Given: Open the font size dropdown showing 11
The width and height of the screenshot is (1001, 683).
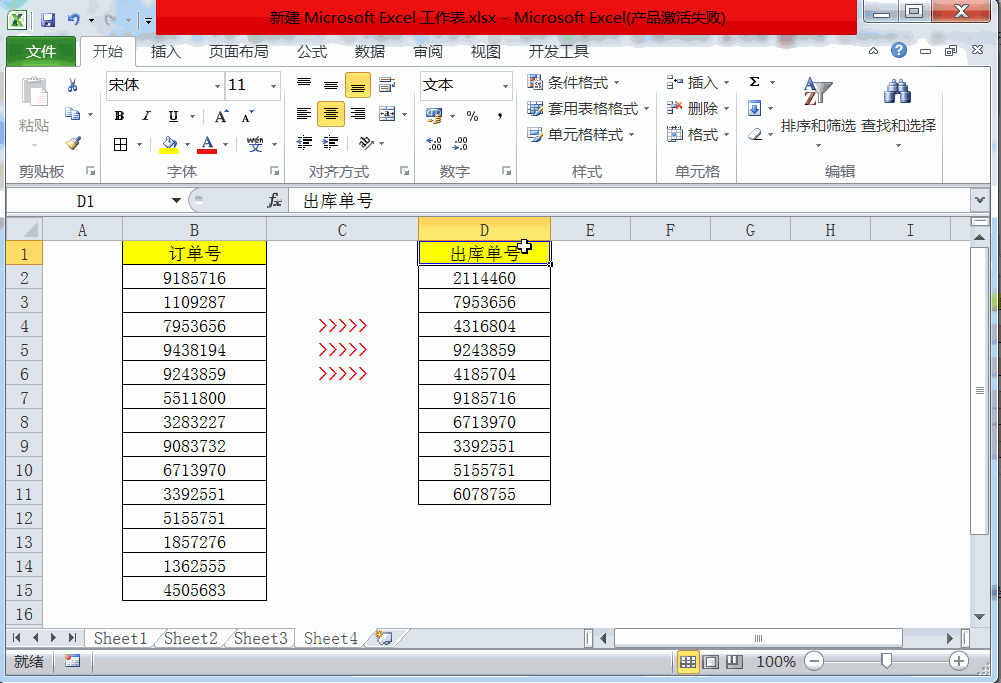Looking at the screenshot, I should 273,86.
